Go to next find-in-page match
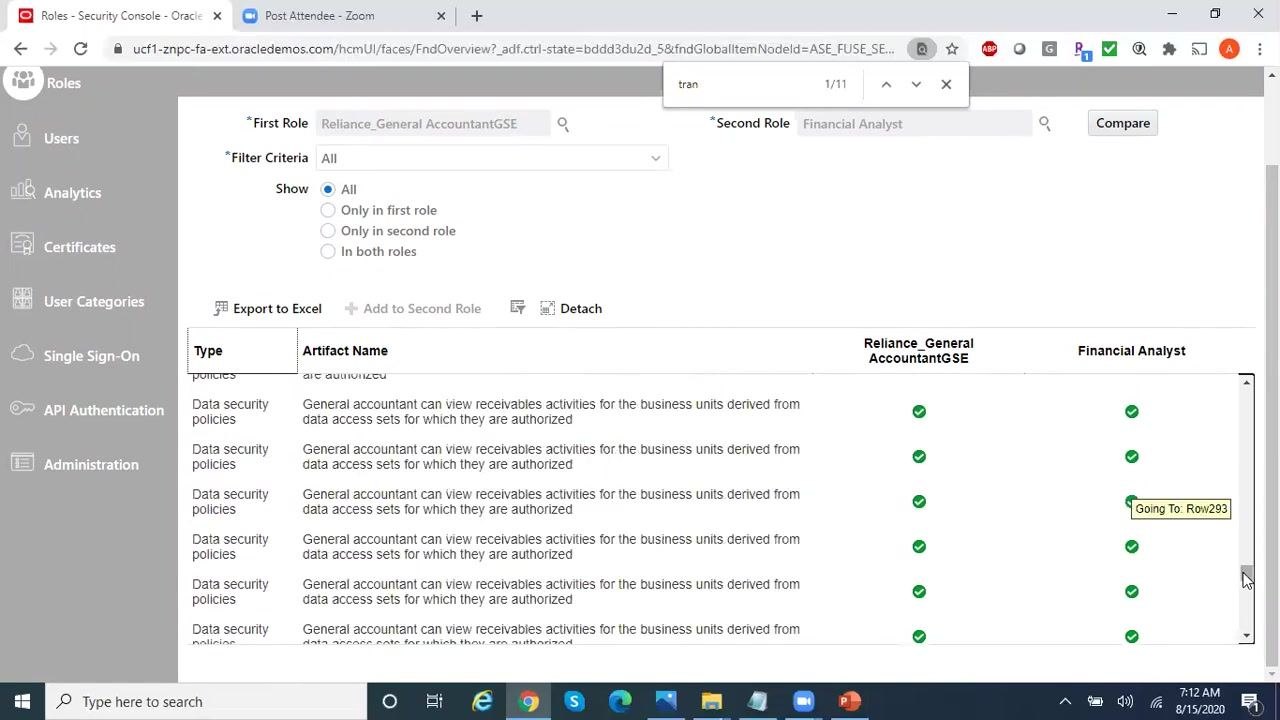The image size is (1280, 720). [x=916, y=84]
